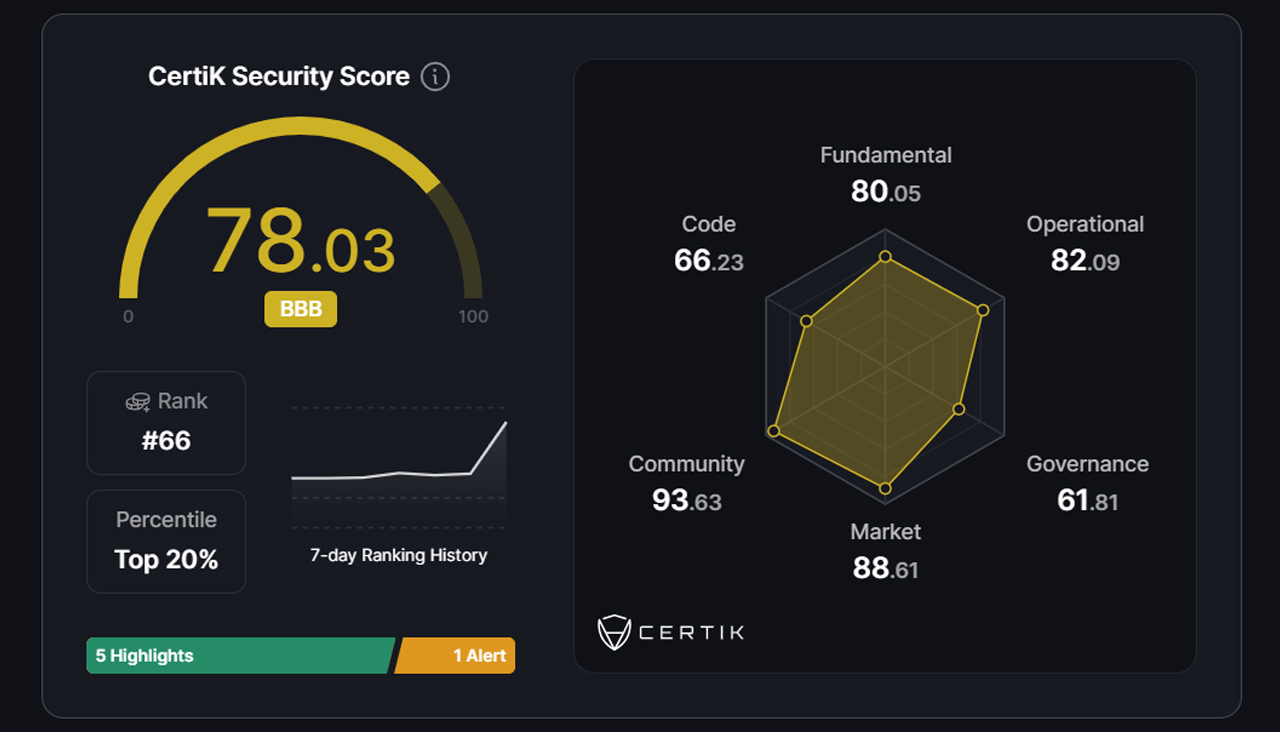Expand the Percentile card details
Screen dimensions: 1280x732
(166, 540)
